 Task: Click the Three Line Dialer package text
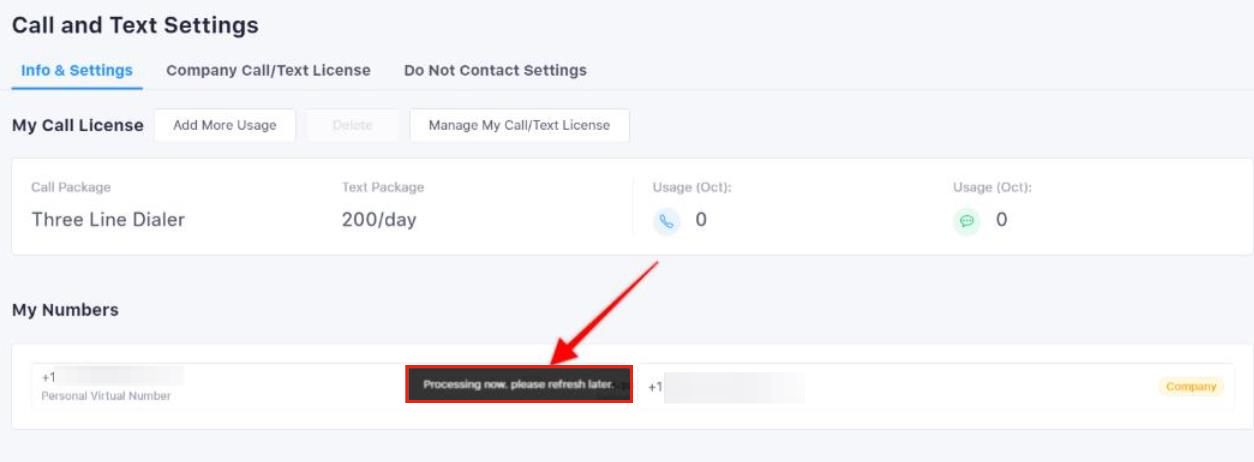point(108,220)
